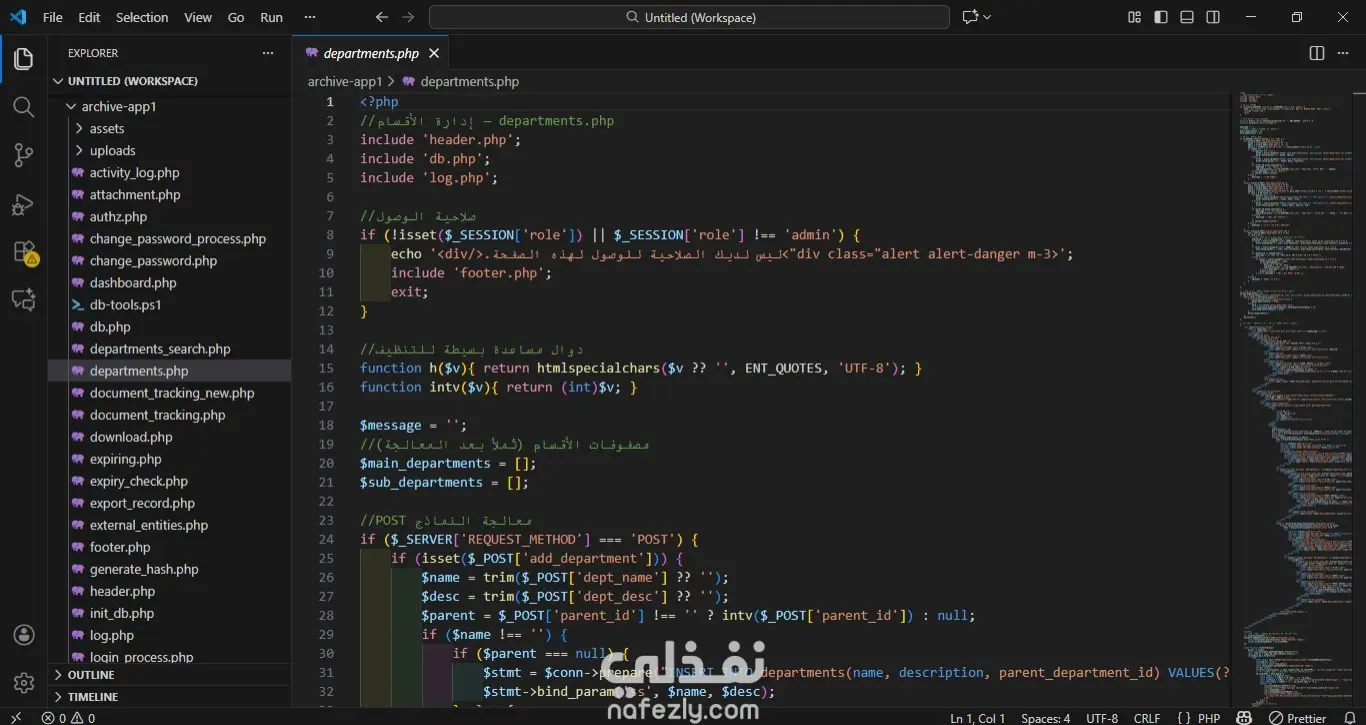Open the Run menu
Screen dimensions: 1366x725
(271, 17)
